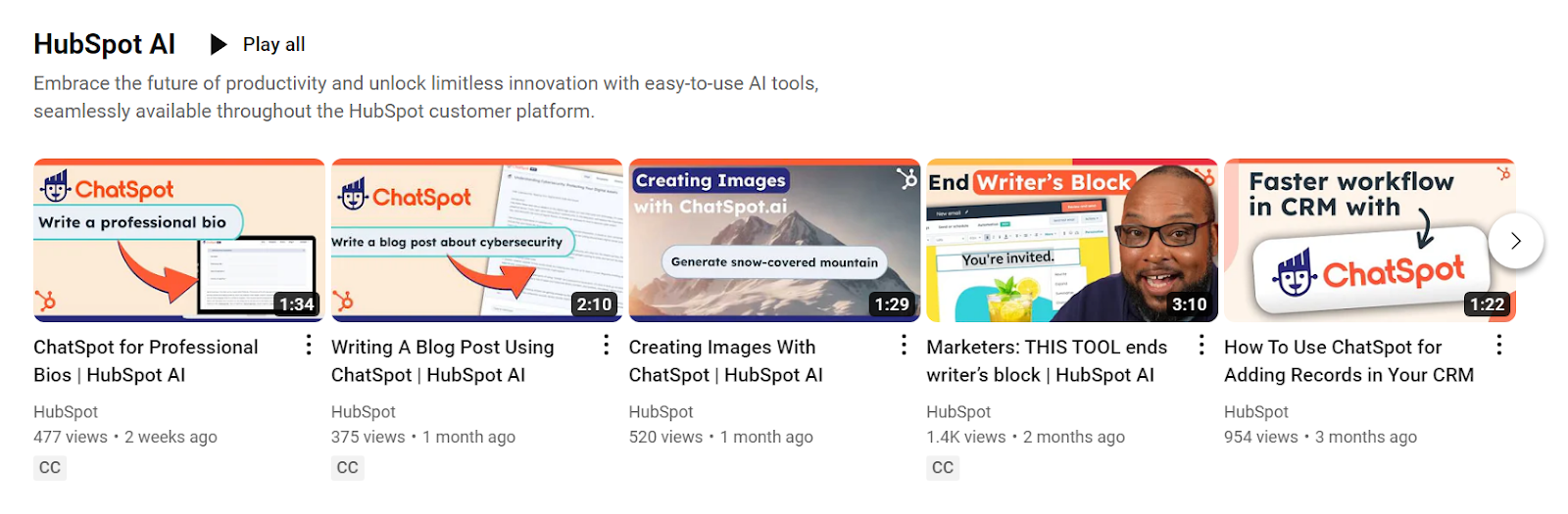
Task: Click the playlist description starting 'Embrace the future'
Action: tap(426, 97)
